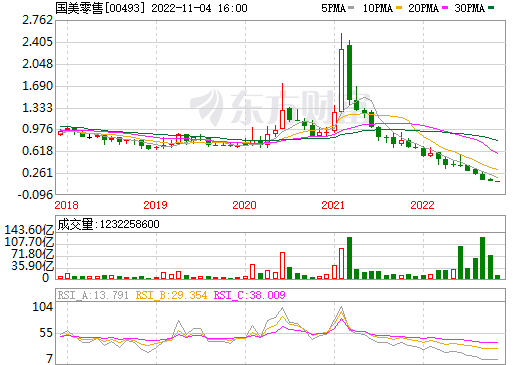This screenshot has height=365, width=520.
Task: Click the 2019 year axis label
Action: (155, 205)
